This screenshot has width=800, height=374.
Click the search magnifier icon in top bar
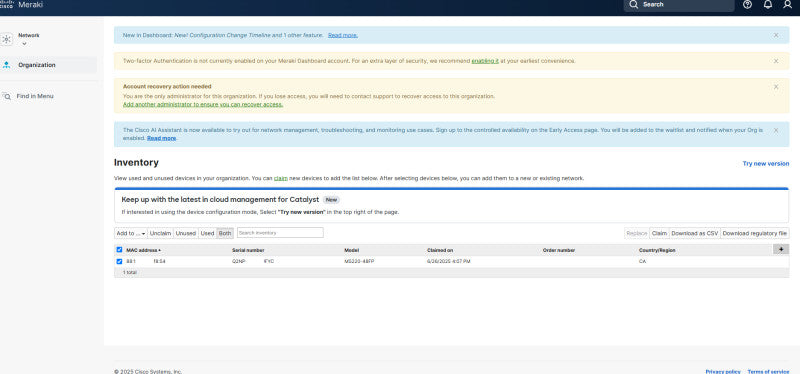click(x=633, y=5)
